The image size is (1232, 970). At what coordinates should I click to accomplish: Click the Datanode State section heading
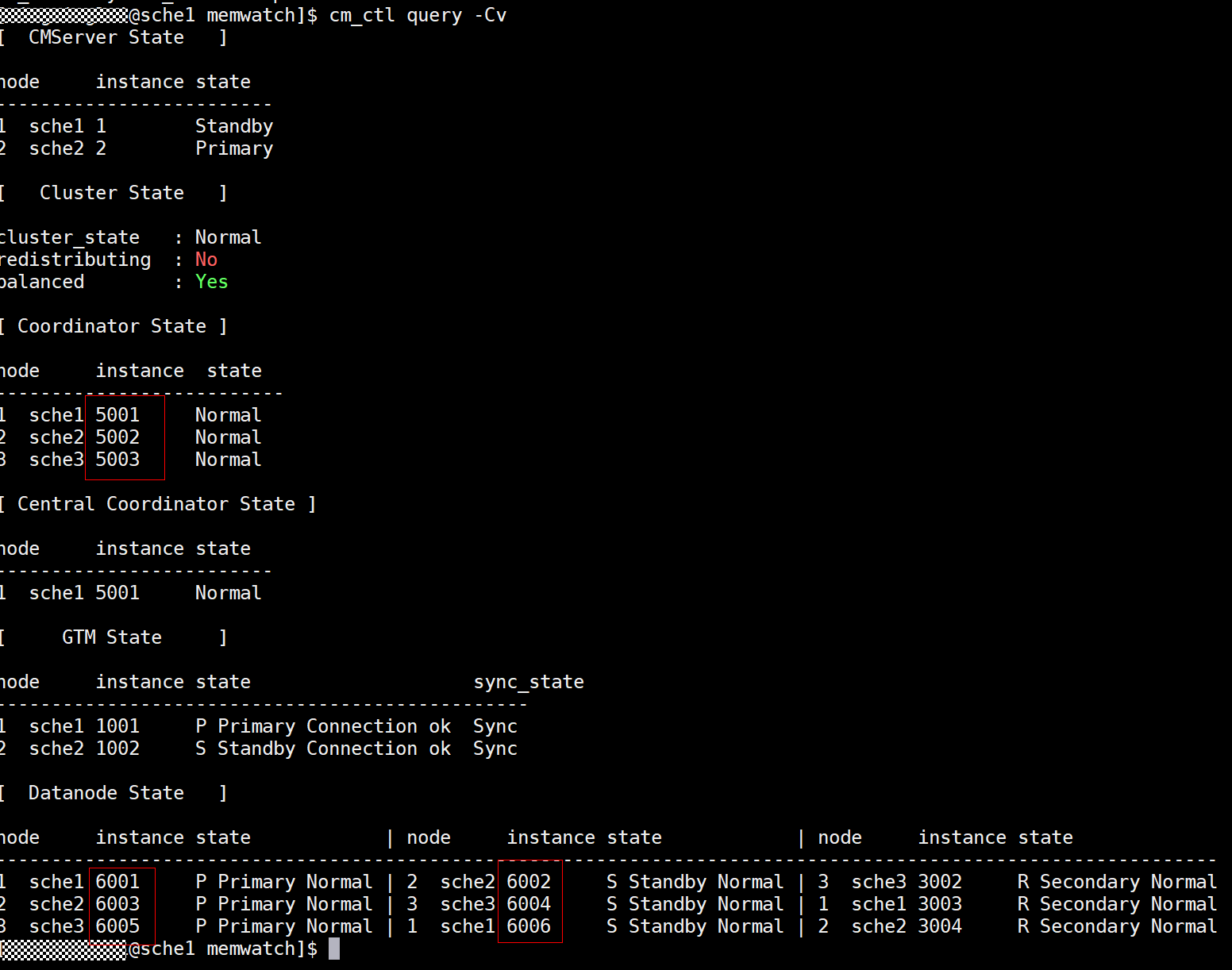tap(106, 793)
